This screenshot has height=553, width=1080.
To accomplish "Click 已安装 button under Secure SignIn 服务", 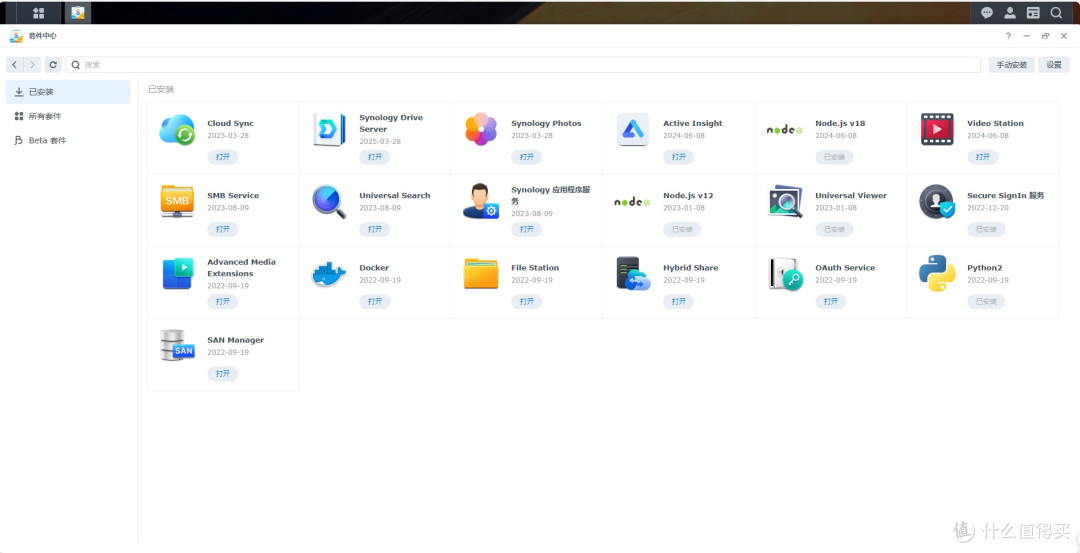I will click(x=986, y=229).
